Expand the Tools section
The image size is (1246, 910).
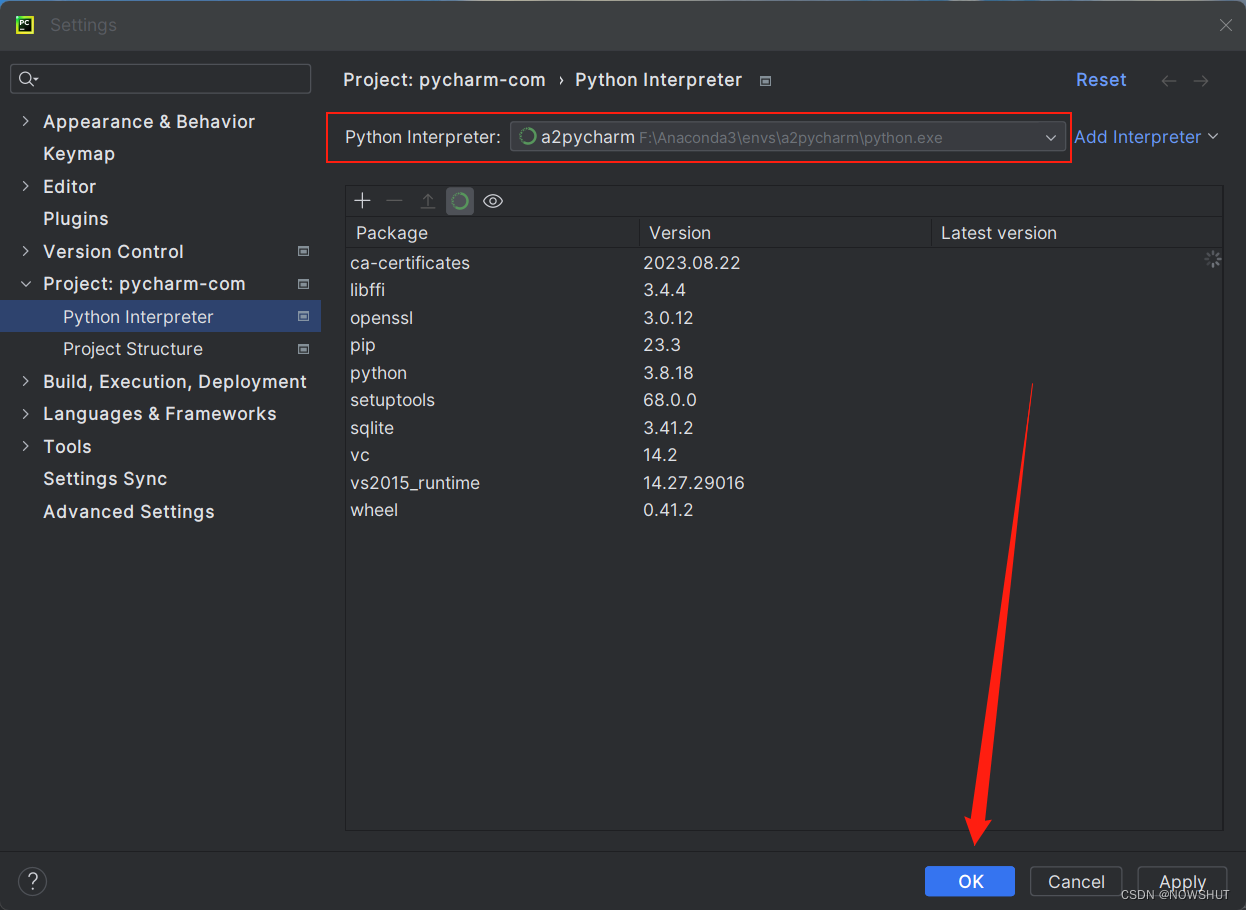[26, 446]
